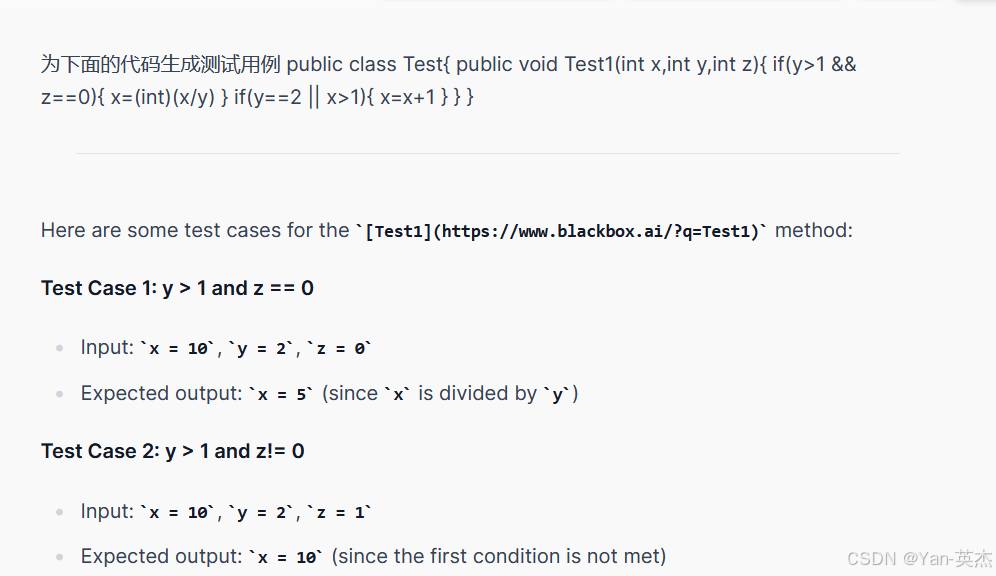This screenshot has width=996, height=576.
Task: Select the Test Case 2 heading
Action: pos(173,451)
